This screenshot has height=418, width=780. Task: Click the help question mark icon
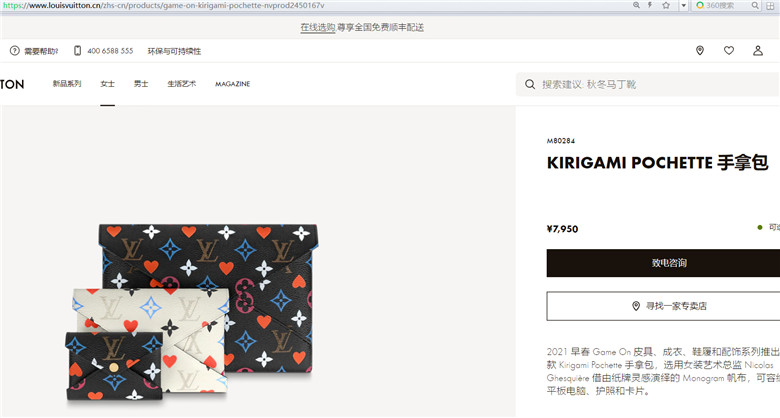pyautogui.click(x=15, y=51)
